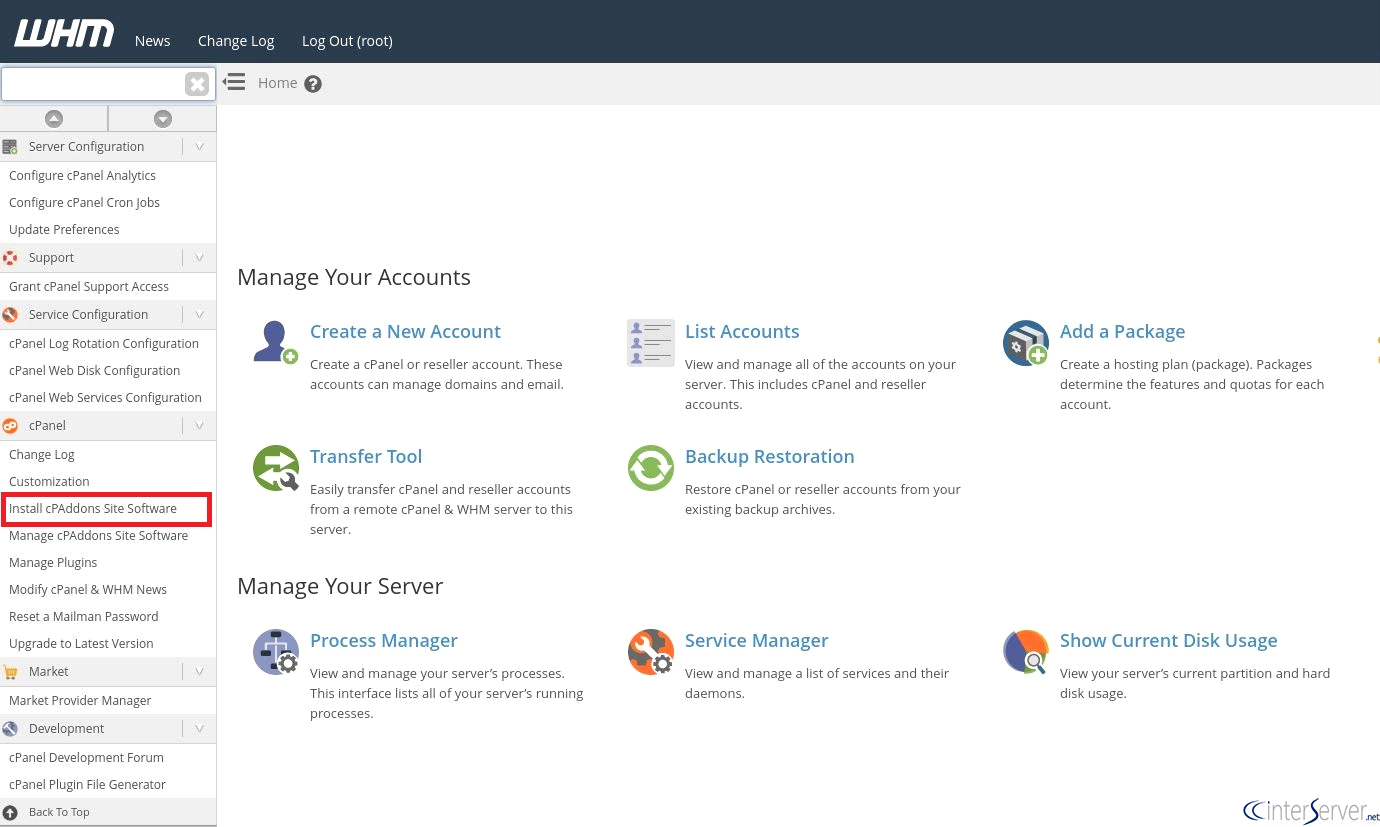Screen dimensions: 1380x827
Task: Click the Service Configuration wrench icon
Action: pos(10,315)
